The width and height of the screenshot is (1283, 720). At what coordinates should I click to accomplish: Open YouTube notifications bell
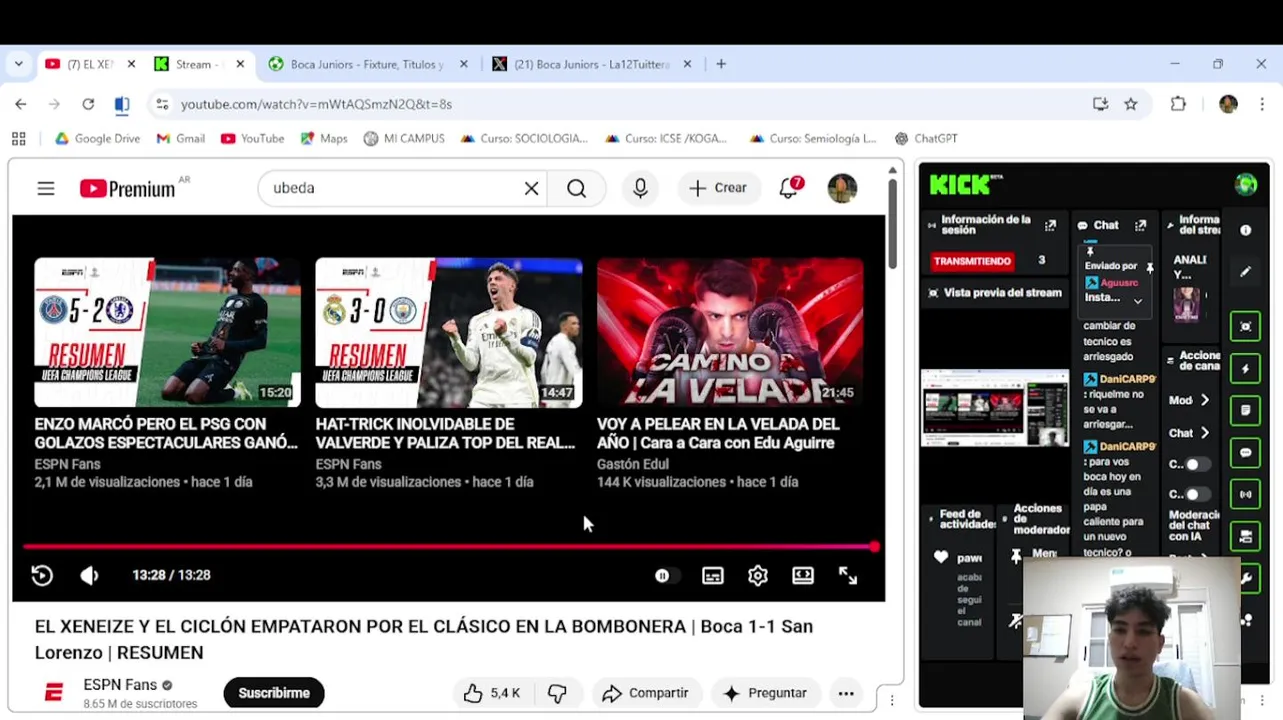point(789,188)
